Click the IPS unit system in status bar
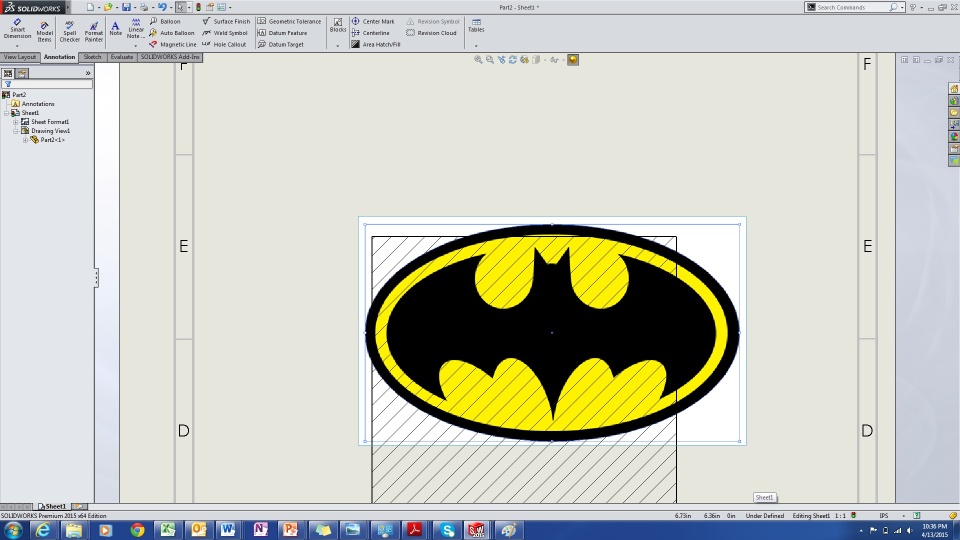This screenshot has height=540, width=960. tap(883, 516)
